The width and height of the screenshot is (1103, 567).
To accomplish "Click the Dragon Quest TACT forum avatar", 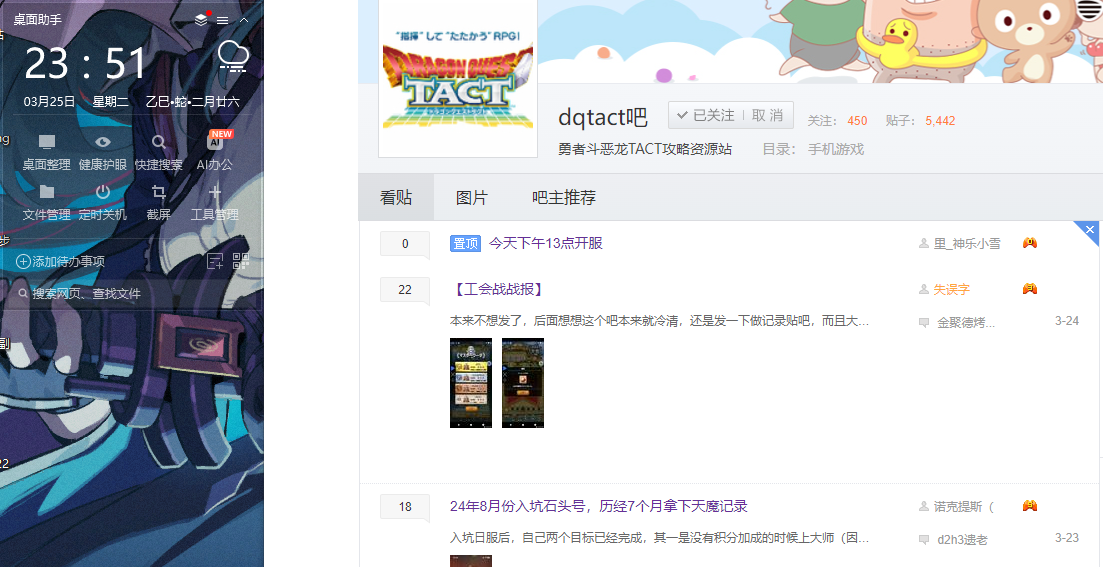I will [x=458, y=79].
